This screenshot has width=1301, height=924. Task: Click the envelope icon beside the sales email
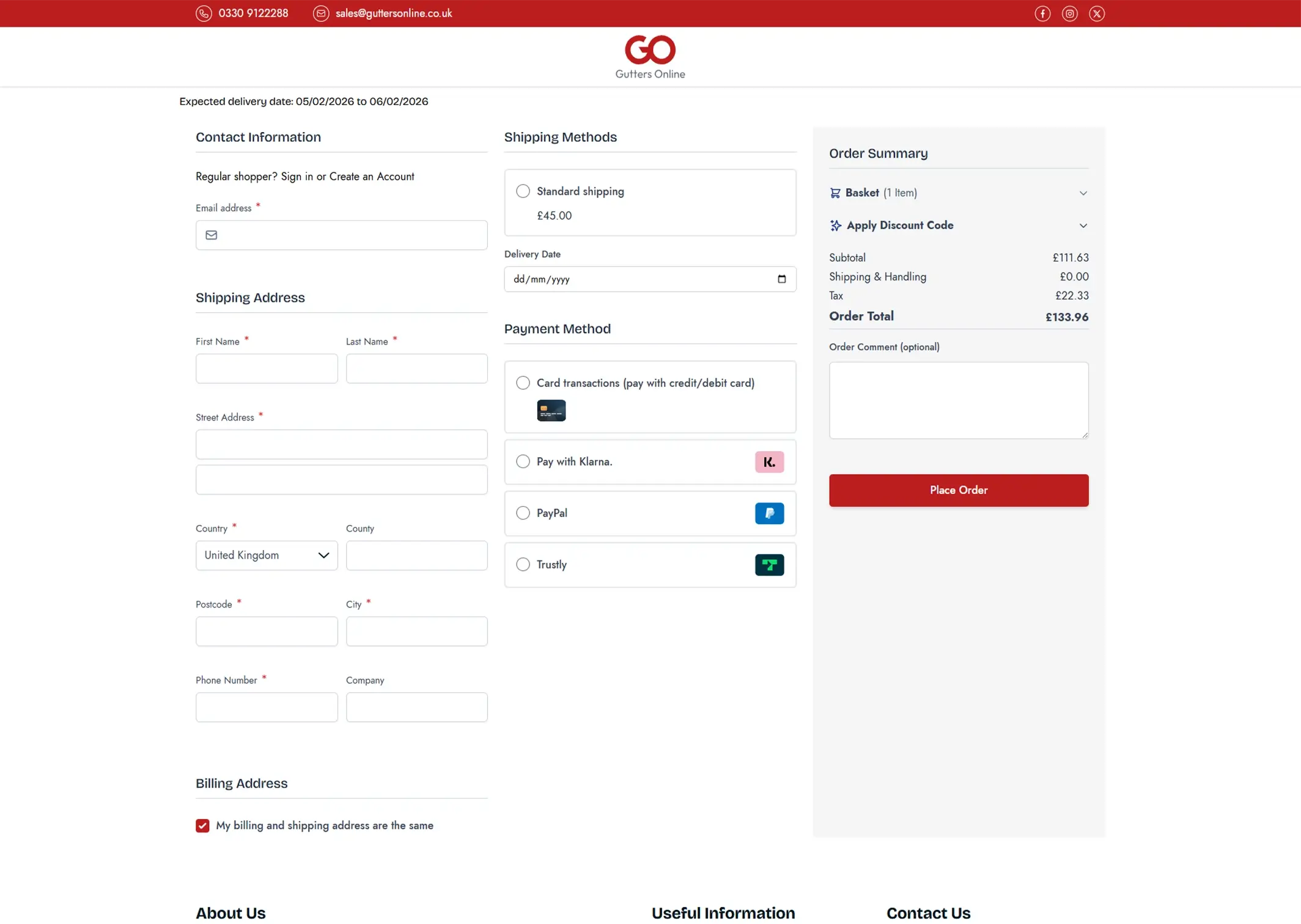coord(321,13)
